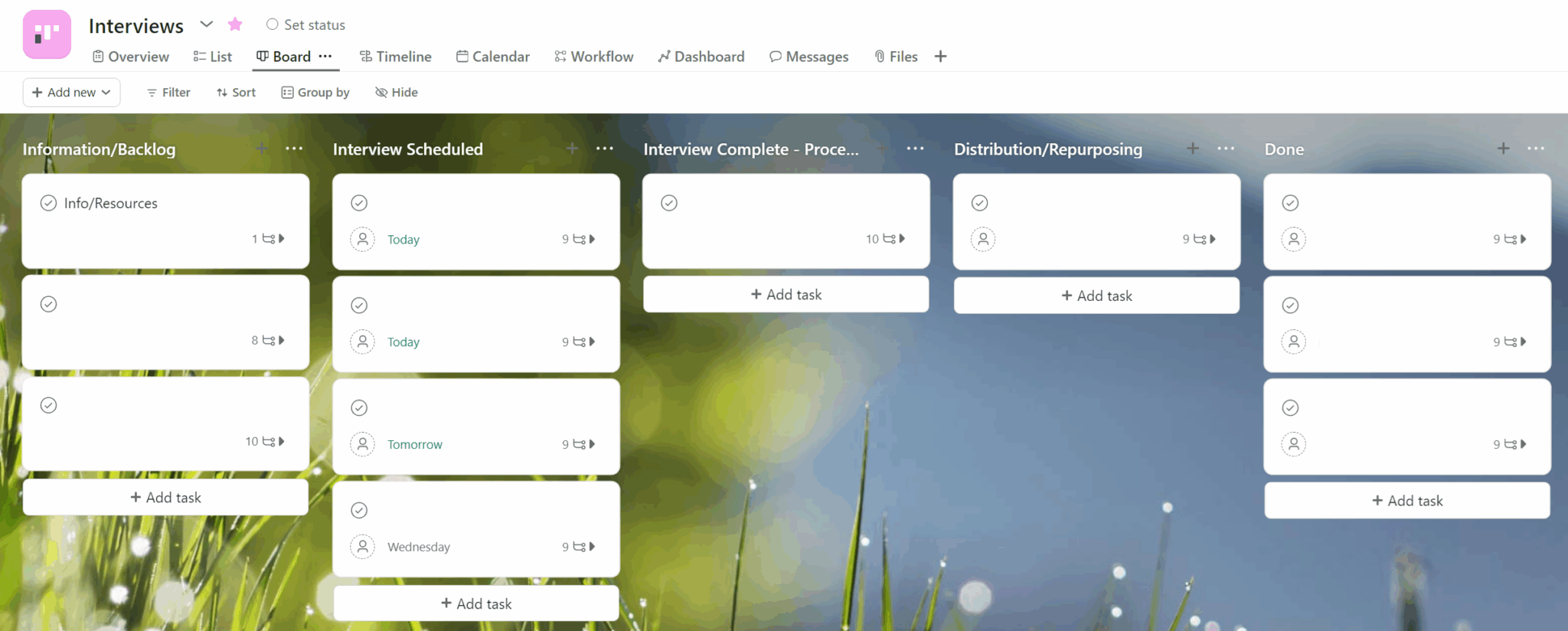Open Interview Complete column more options

915,149
